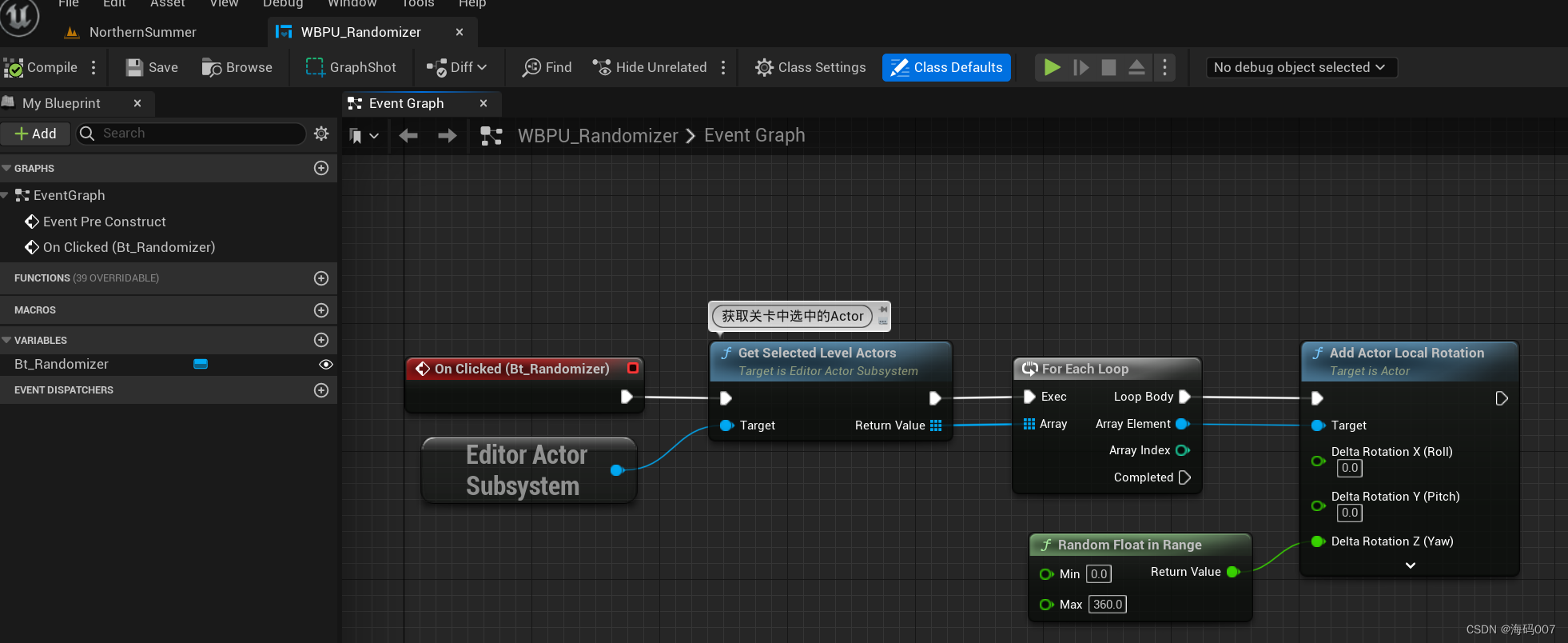The image size is (1568, 643).
Task: Select On Clicked (Bt_Randomizer) event item
Action: (129, 247)
